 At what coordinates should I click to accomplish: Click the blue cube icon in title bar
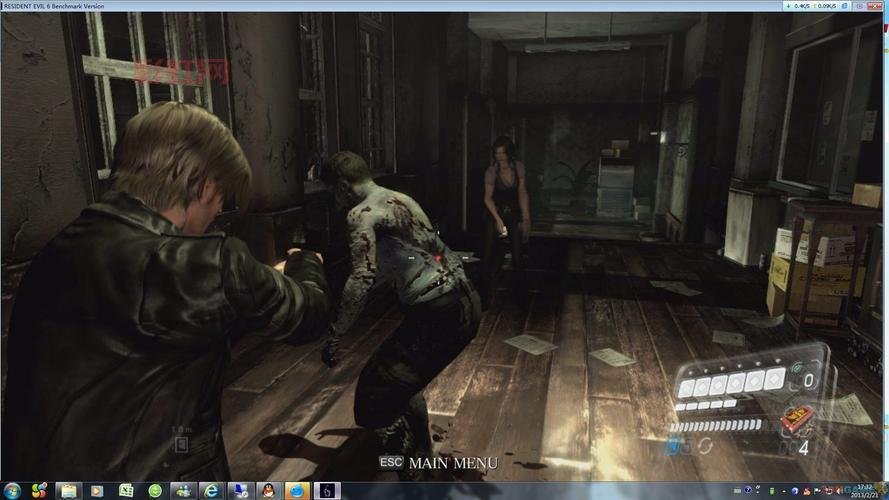[844, 6]
